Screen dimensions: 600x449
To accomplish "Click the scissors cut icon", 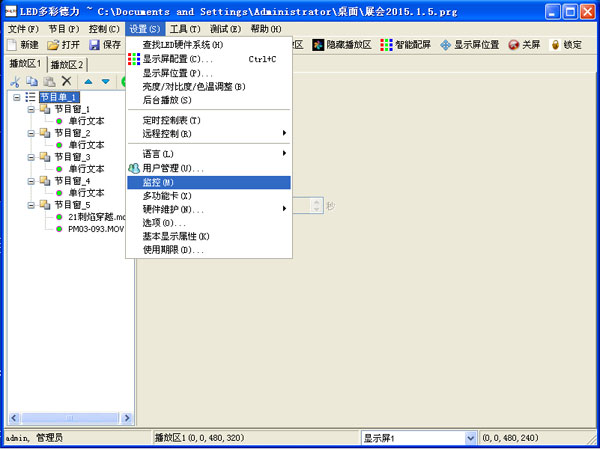I will pyautogui.click(x=14, y=81).
